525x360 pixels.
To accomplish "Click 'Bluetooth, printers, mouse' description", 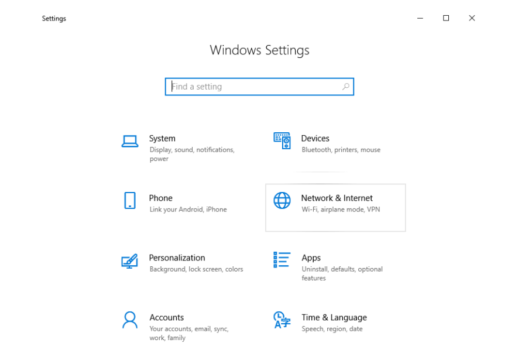I will 341,150.
